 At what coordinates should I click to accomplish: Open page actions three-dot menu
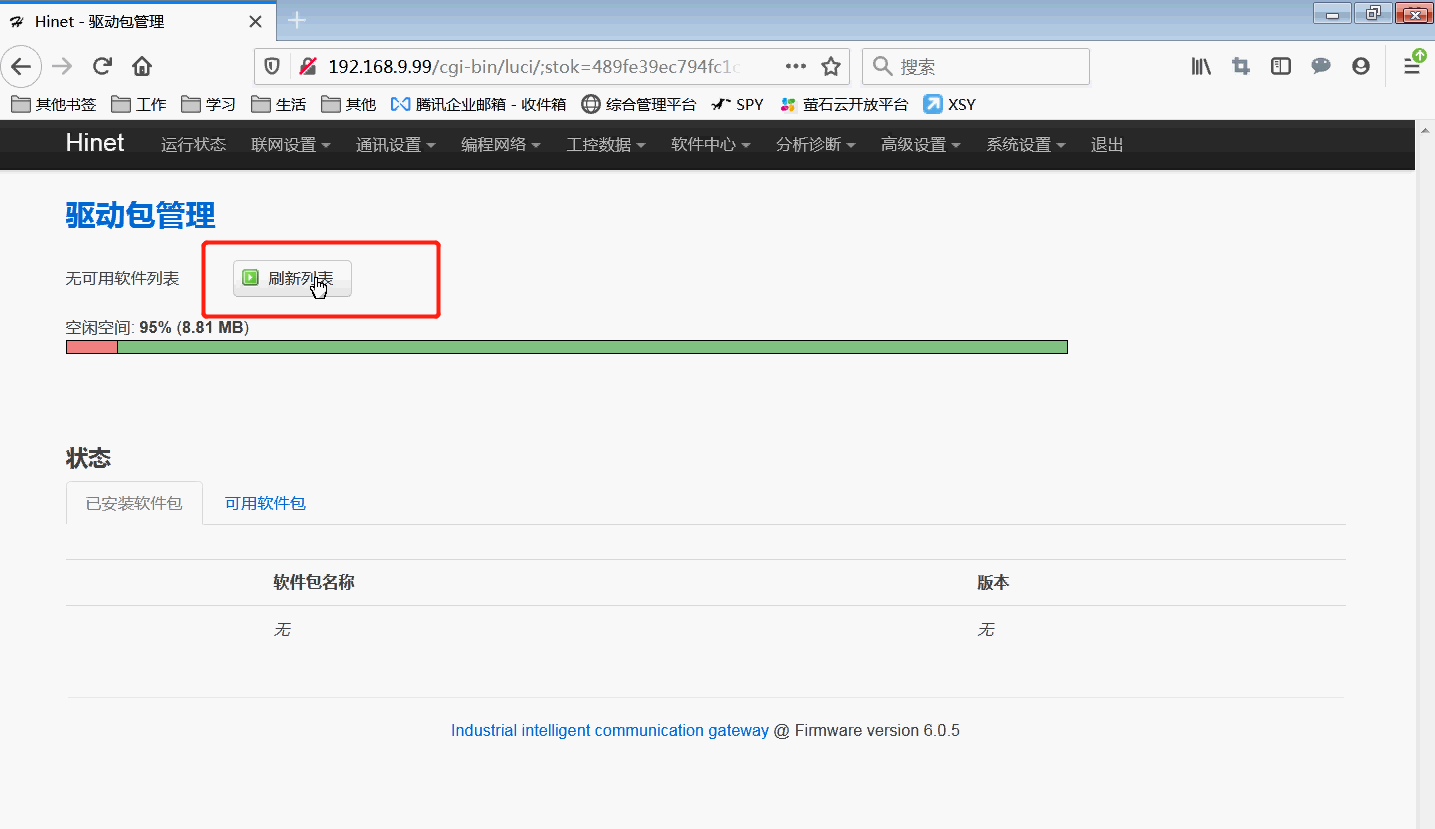click(796, 67)
